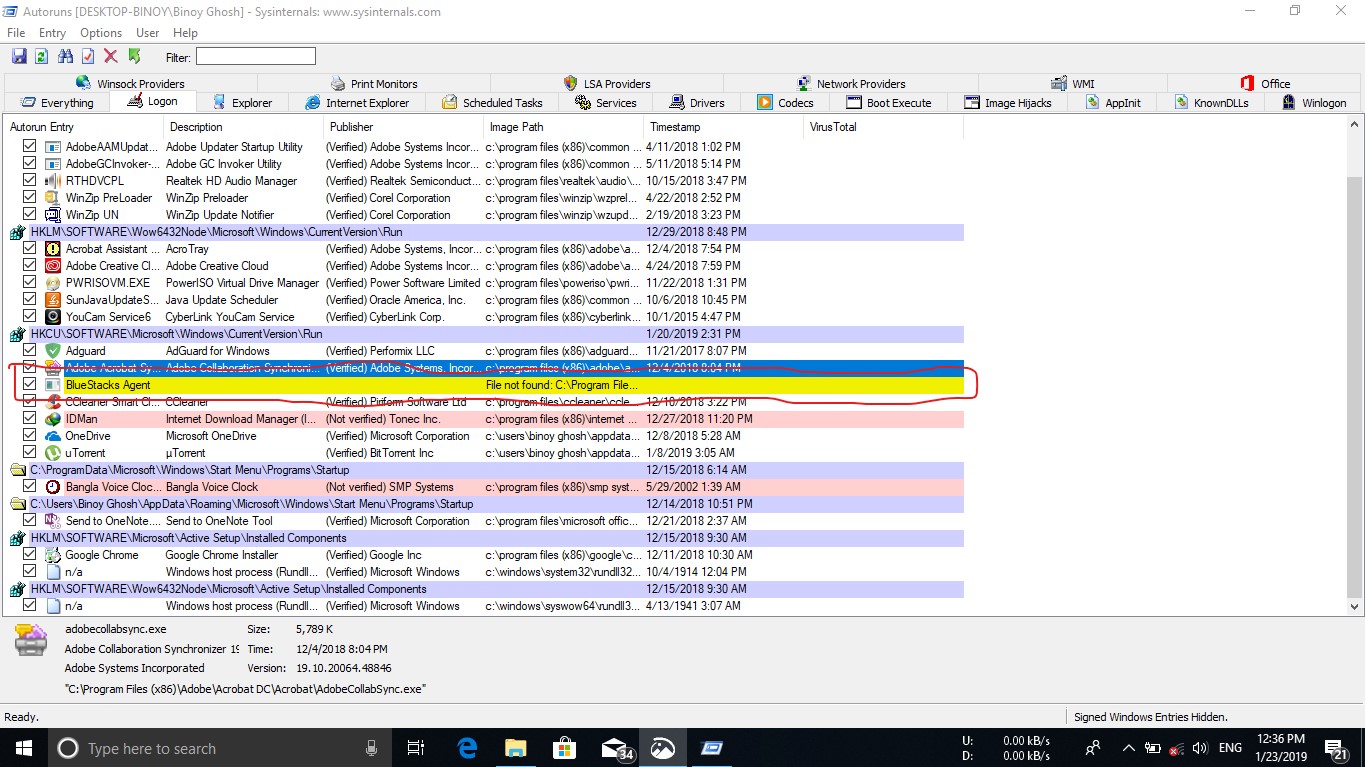The height and width of the screenshot is (767, 1365).
Task: Uncheck the uTorrent autorun checkbox
Action: (29, 453)
